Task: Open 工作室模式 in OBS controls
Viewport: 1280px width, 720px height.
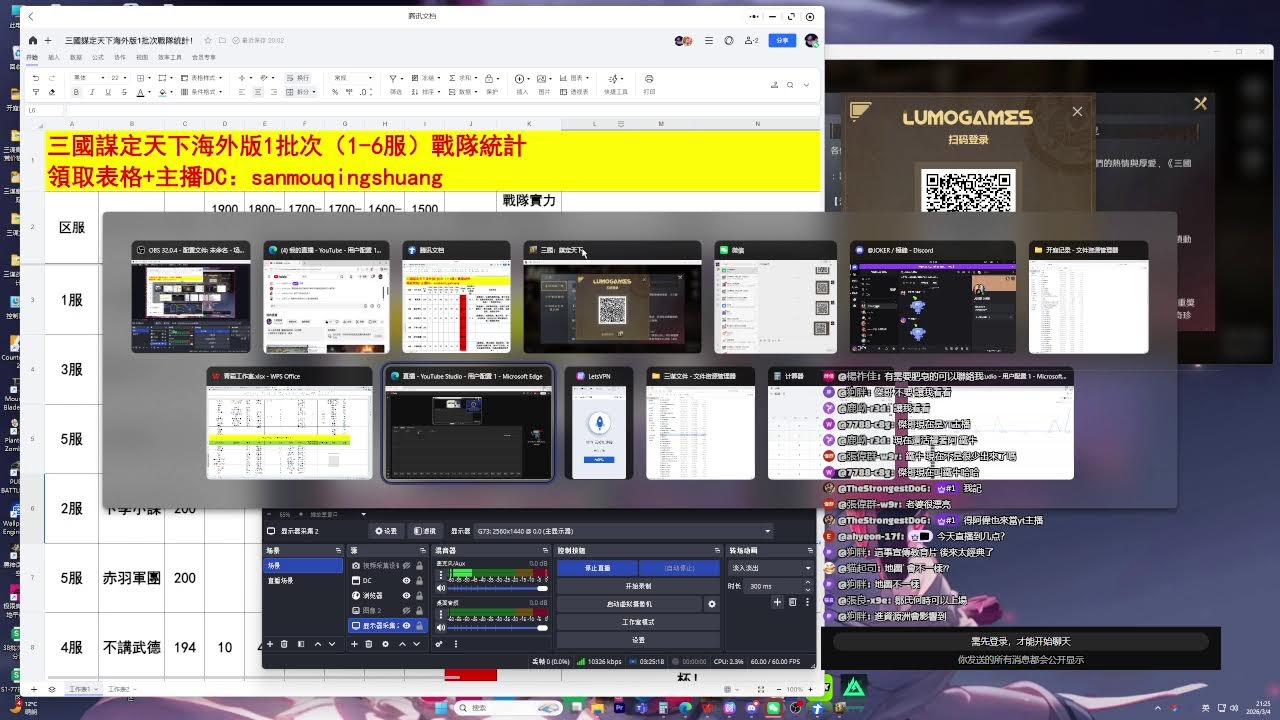Action: coord(638,622)
